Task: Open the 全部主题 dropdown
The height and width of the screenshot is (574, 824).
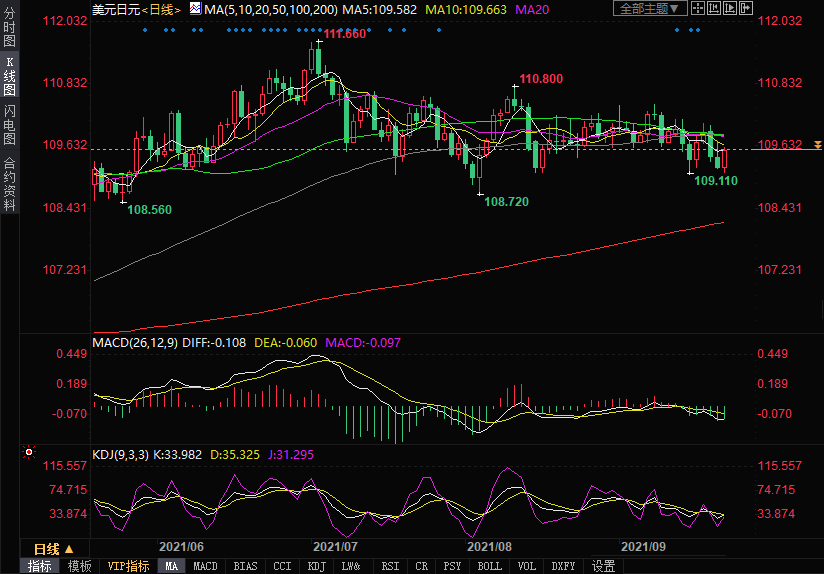Action: [649, 9]
